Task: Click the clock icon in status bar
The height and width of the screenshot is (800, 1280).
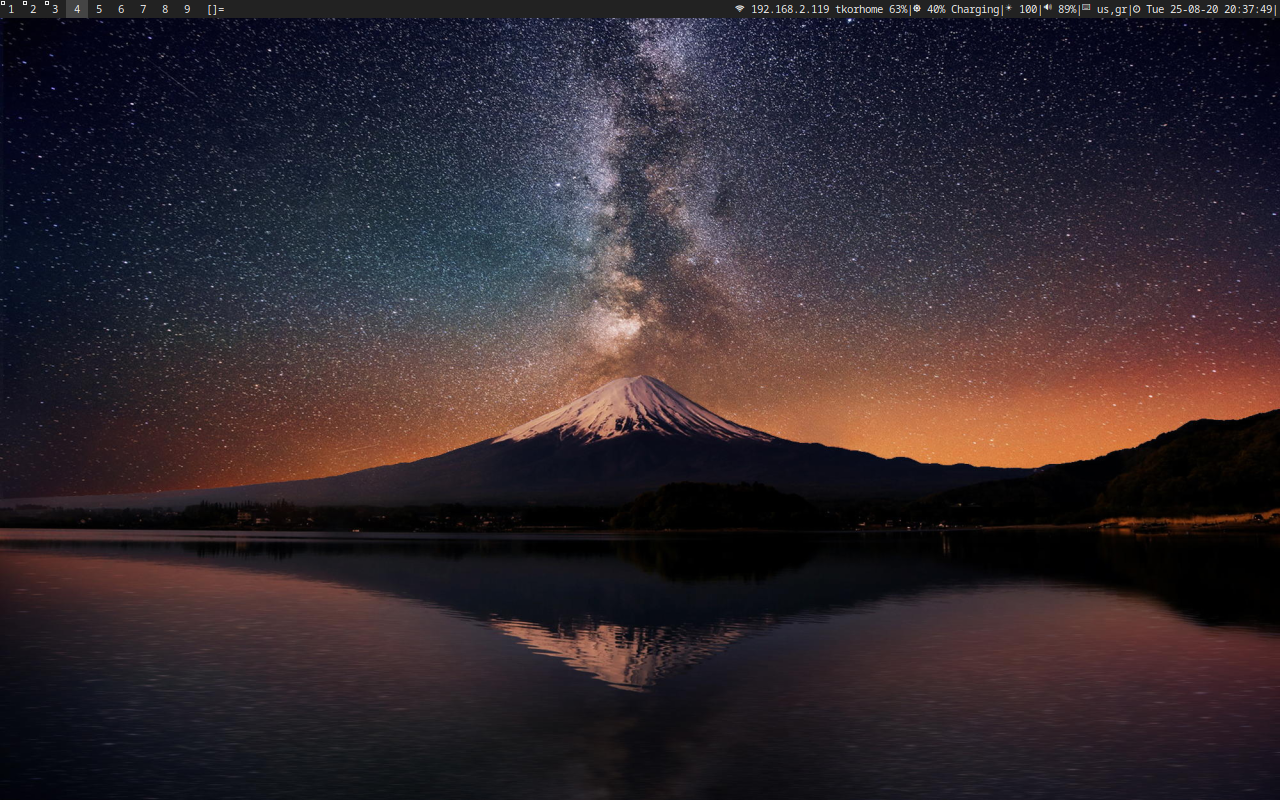Action: (1136, 9)
